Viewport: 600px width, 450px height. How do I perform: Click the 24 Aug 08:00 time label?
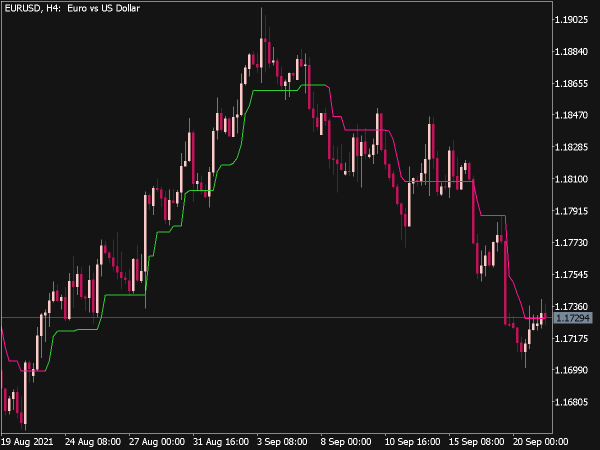[x=93, y=442]
